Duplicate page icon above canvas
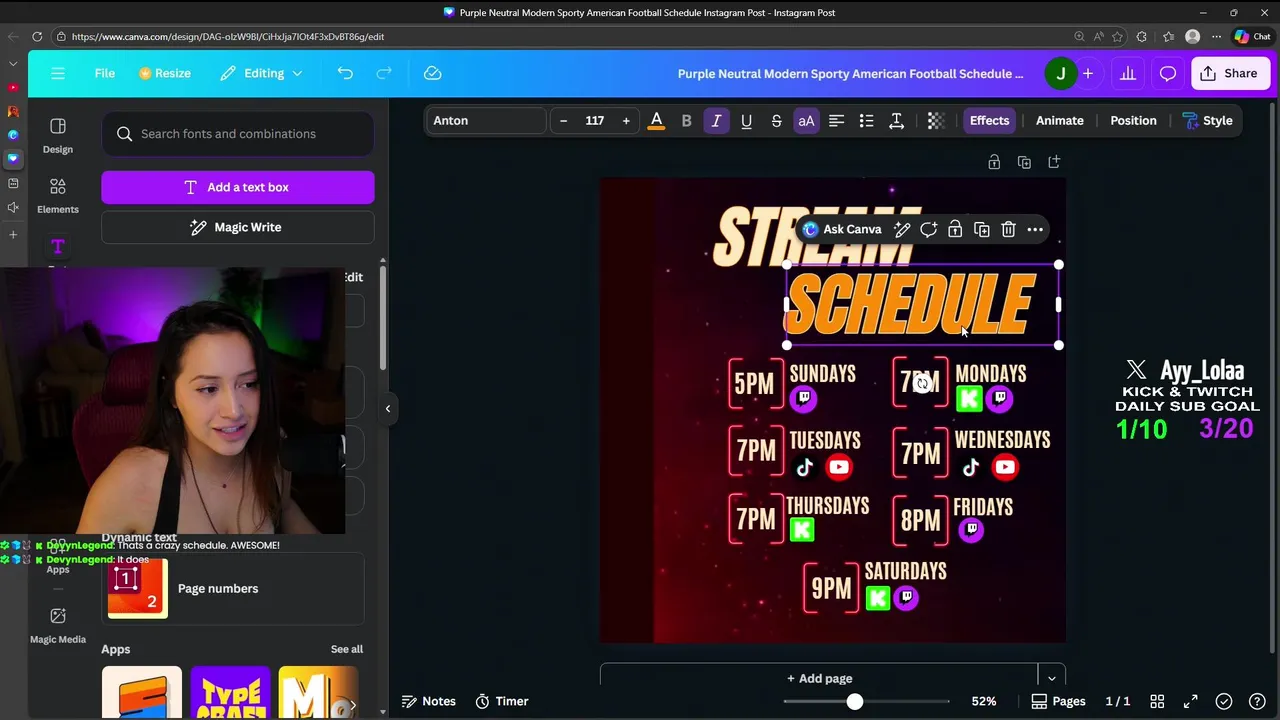1280x720 pixels. point(1024,162)
